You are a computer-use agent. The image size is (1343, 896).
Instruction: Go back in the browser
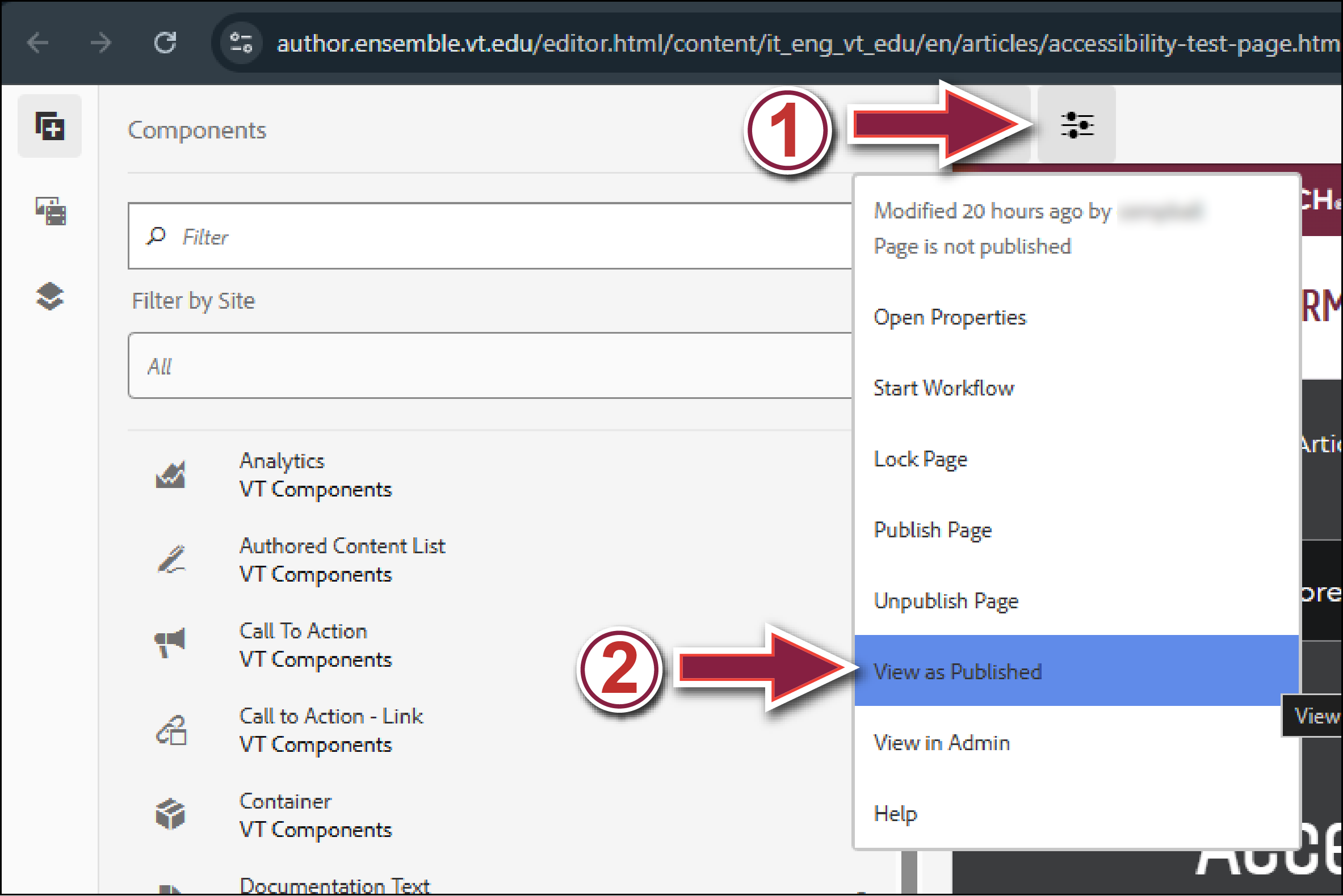[x=38, y=44]
